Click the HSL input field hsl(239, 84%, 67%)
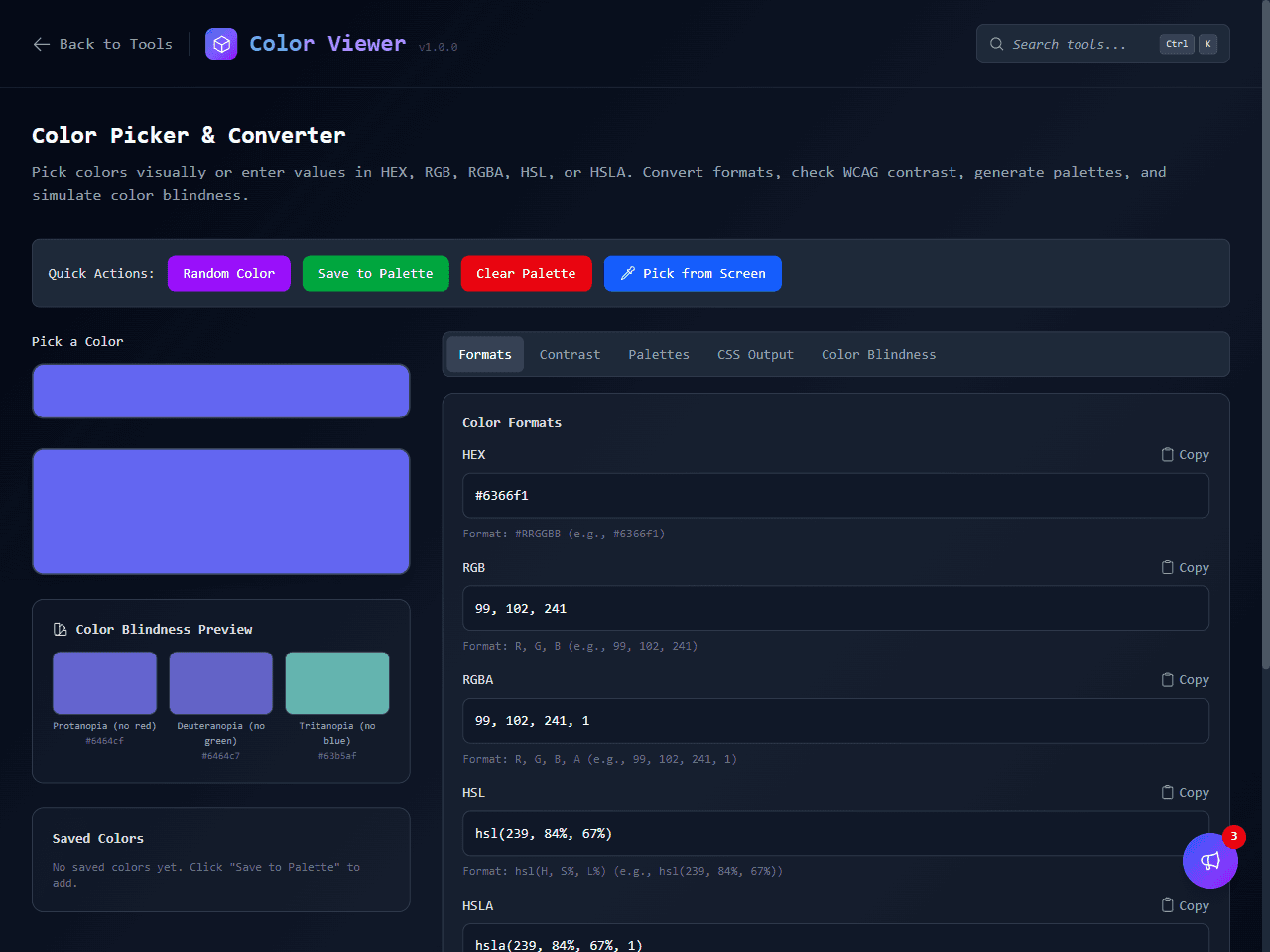 click(x=835, y=833)
